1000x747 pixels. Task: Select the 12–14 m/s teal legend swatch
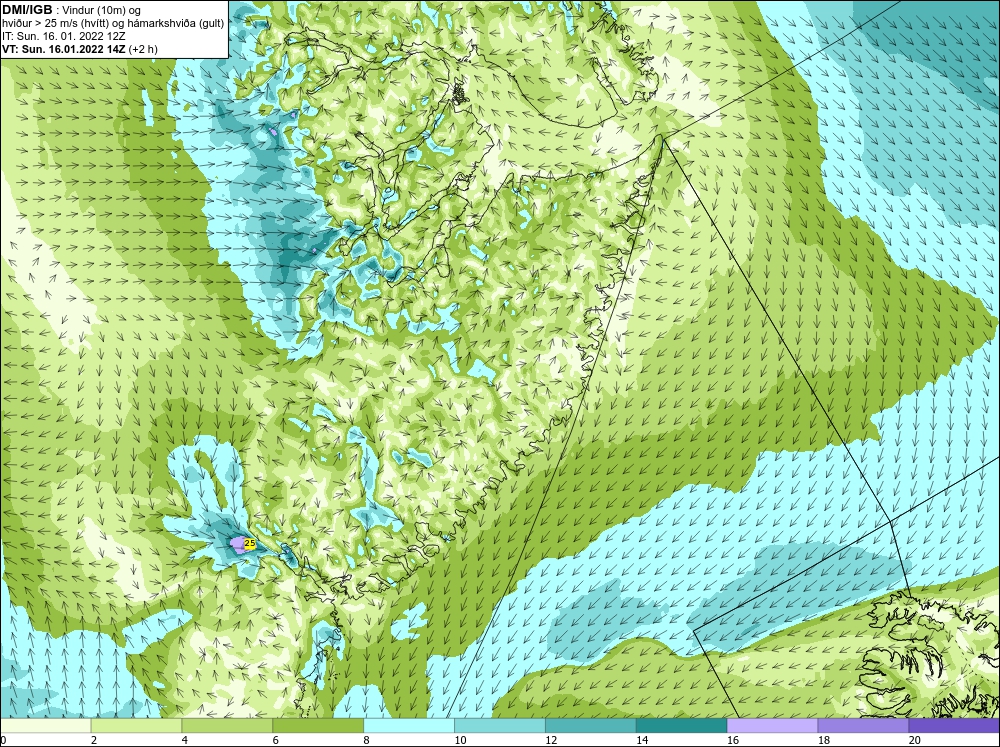[x=591, y=726]
